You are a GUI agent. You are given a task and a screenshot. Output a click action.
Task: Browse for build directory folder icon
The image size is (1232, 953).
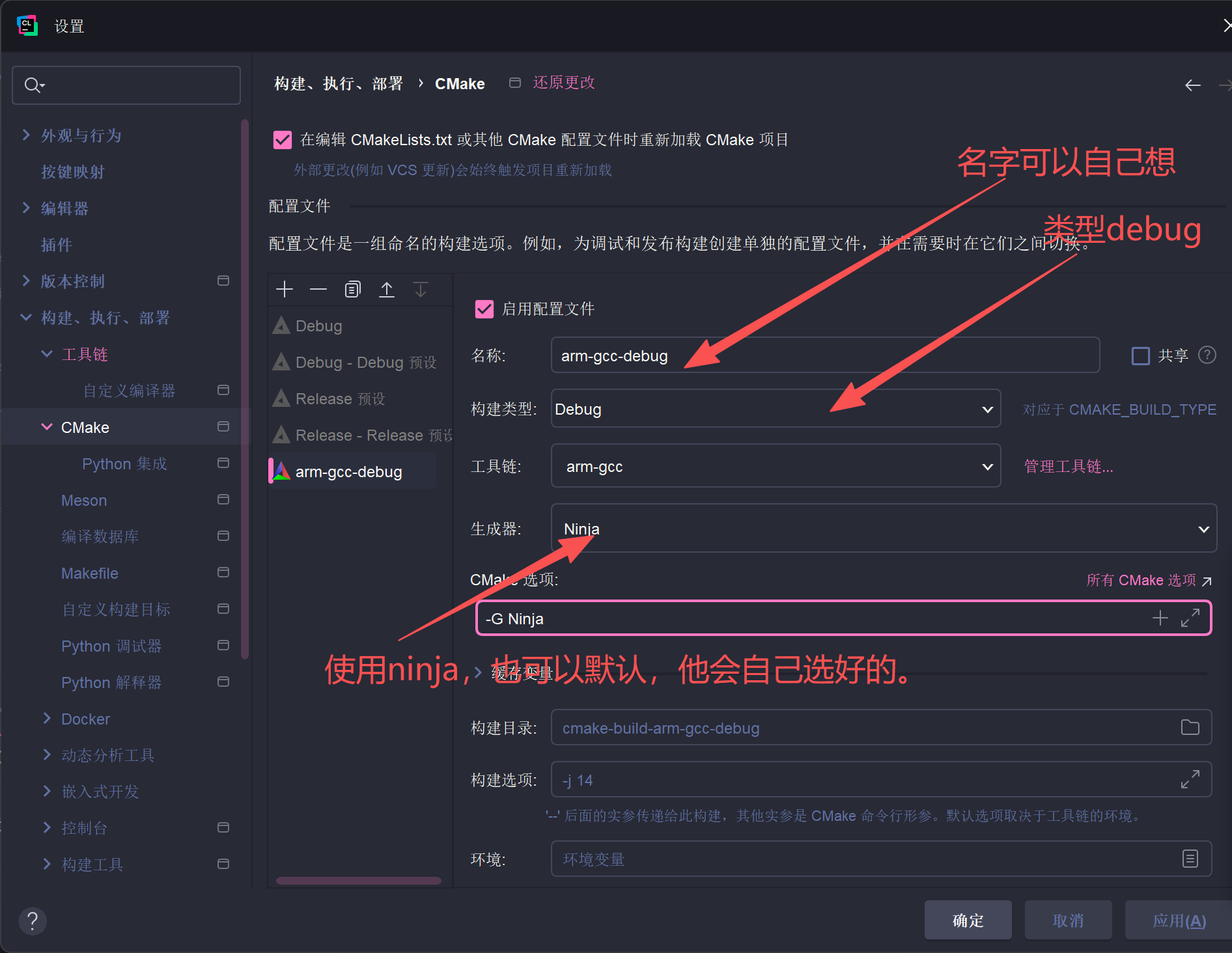pyautogui.click(x=1190, y=727)
